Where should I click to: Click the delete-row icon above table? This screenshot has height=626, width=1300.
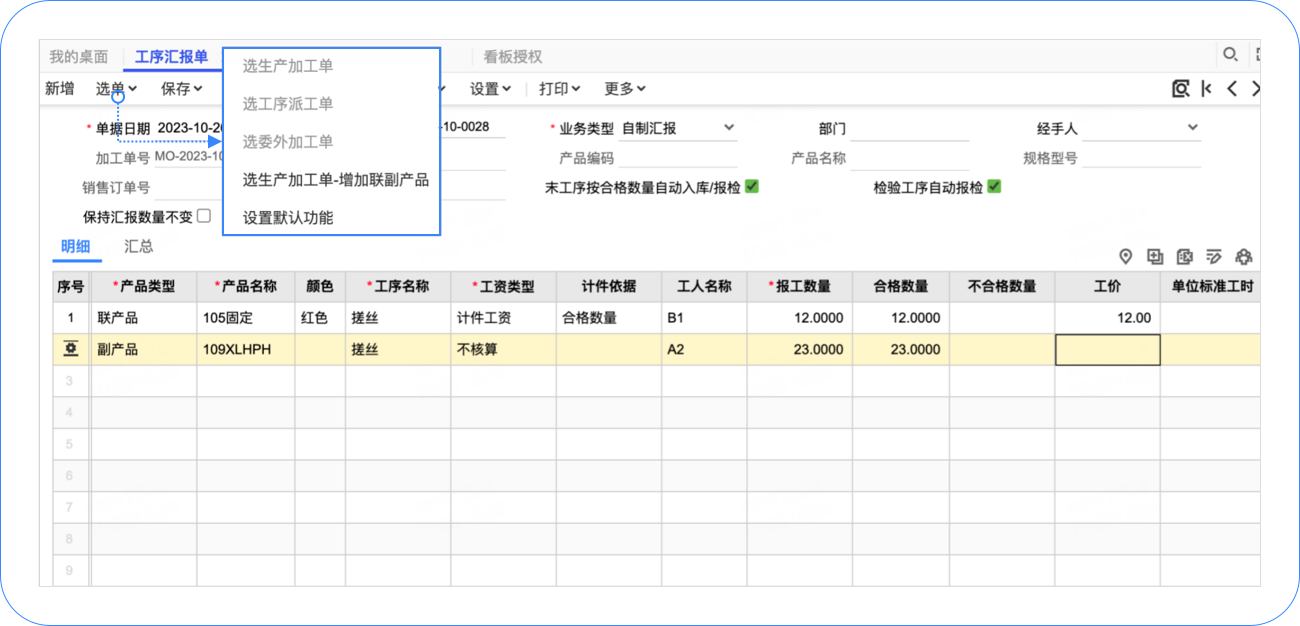point(1185,257)
